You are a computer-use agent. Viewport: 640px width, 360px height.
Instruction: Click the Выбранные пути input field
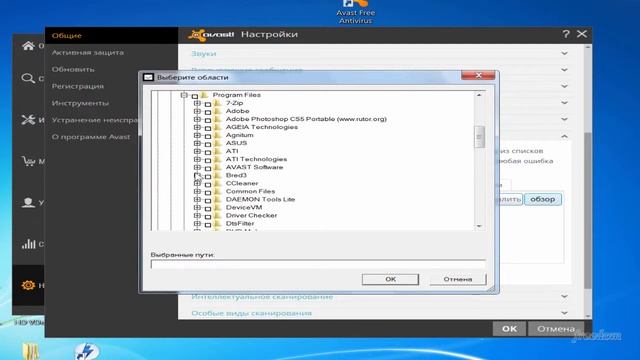pyautogui.click(x=318, y=264)
